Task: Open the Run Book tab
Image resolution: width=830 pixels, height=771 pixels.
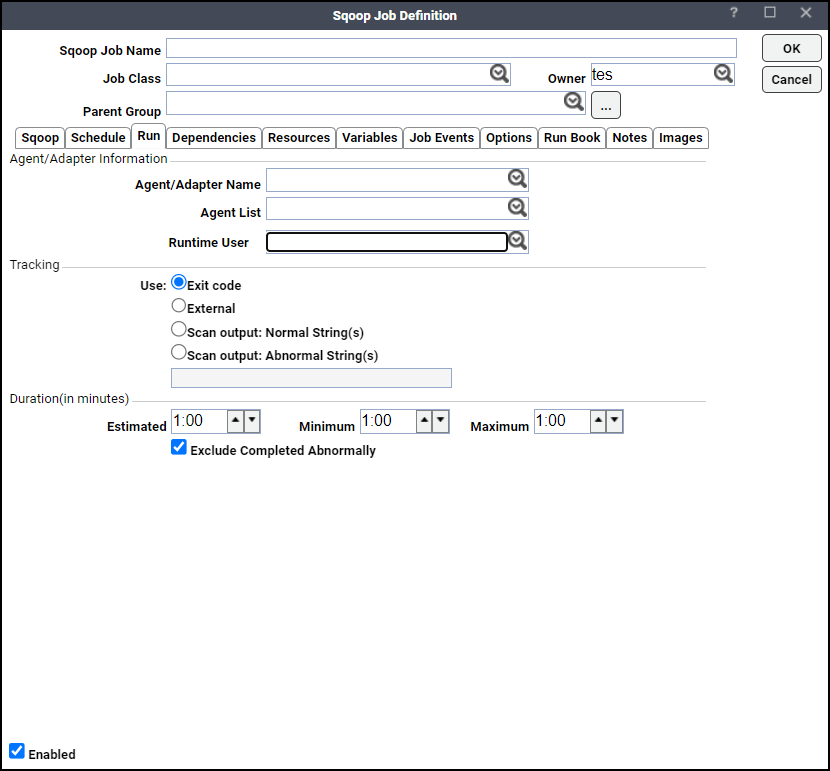Action: tap(572, 138)
